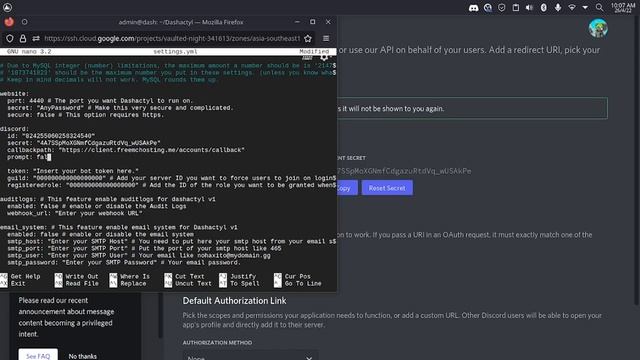The image size is (640, 360).
Task: Open the Discord tray icon
Action: tap(473, 7)
